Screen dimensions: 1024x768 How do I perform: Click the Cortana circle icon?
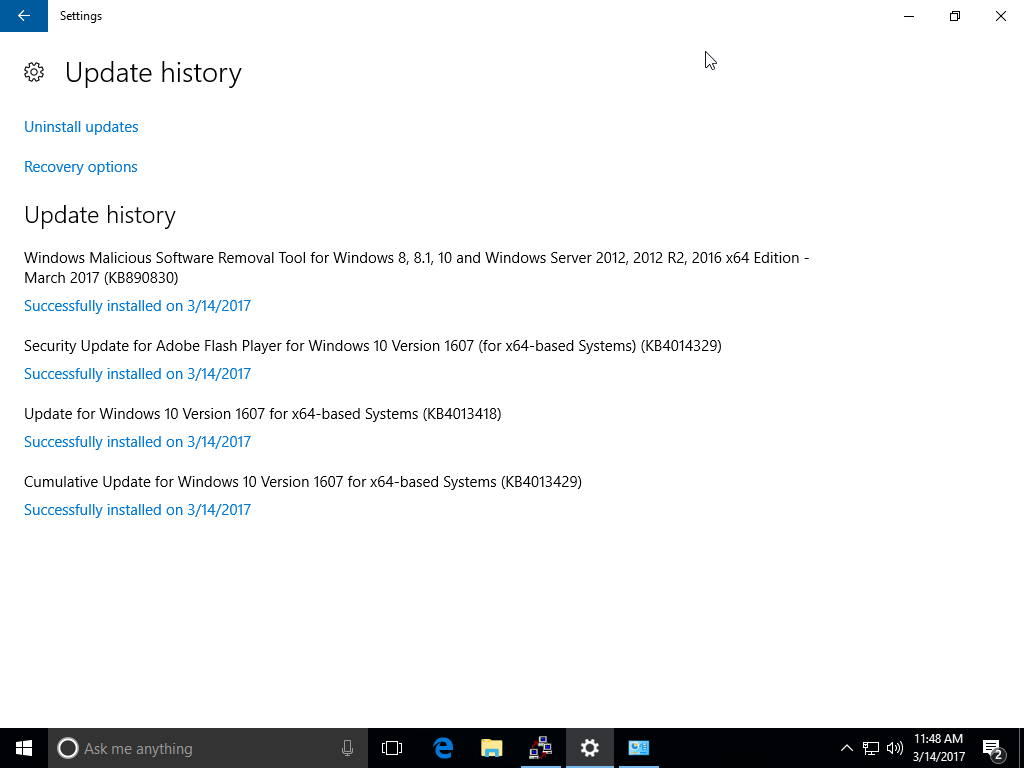67,748
